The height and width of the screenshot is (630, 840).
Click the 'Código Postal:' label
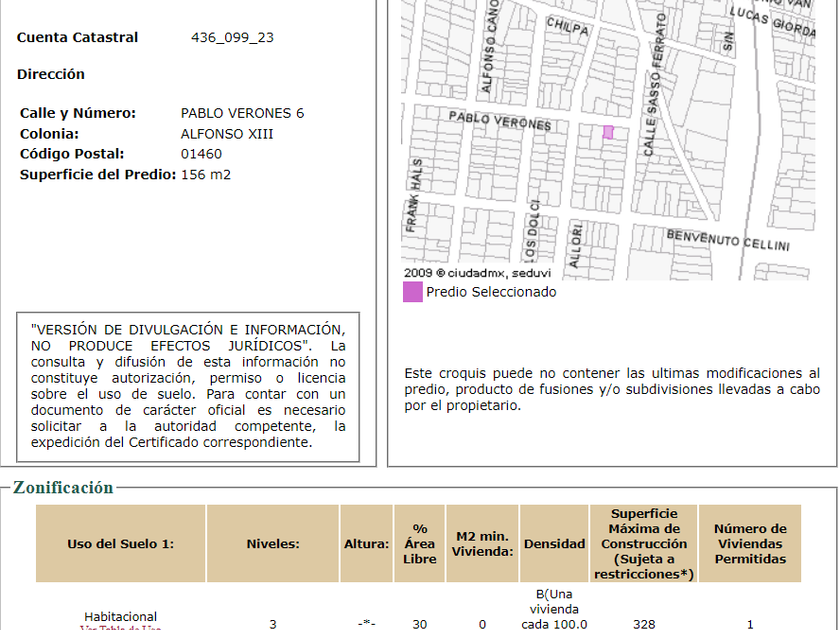click(x=72, y=154)
